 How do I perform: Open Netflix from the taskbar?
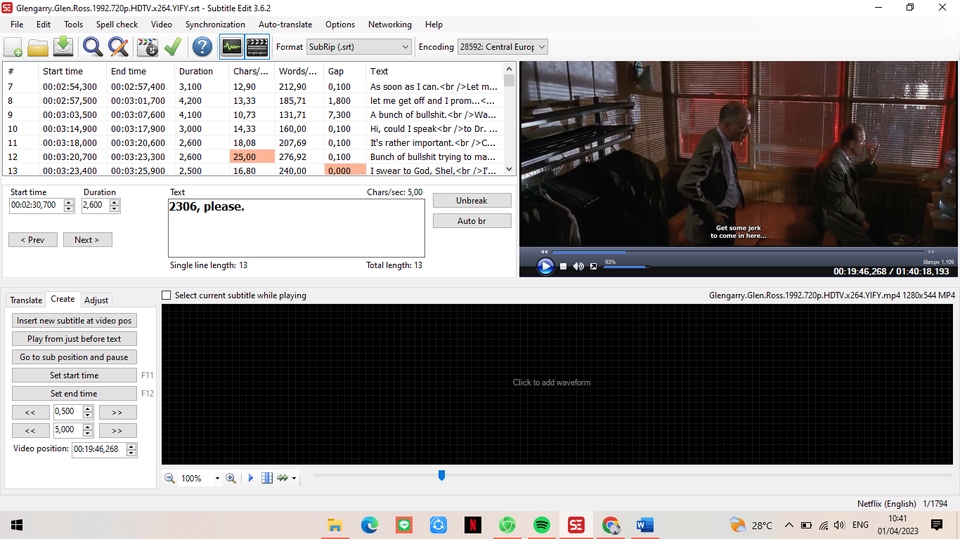click(473, 525)
